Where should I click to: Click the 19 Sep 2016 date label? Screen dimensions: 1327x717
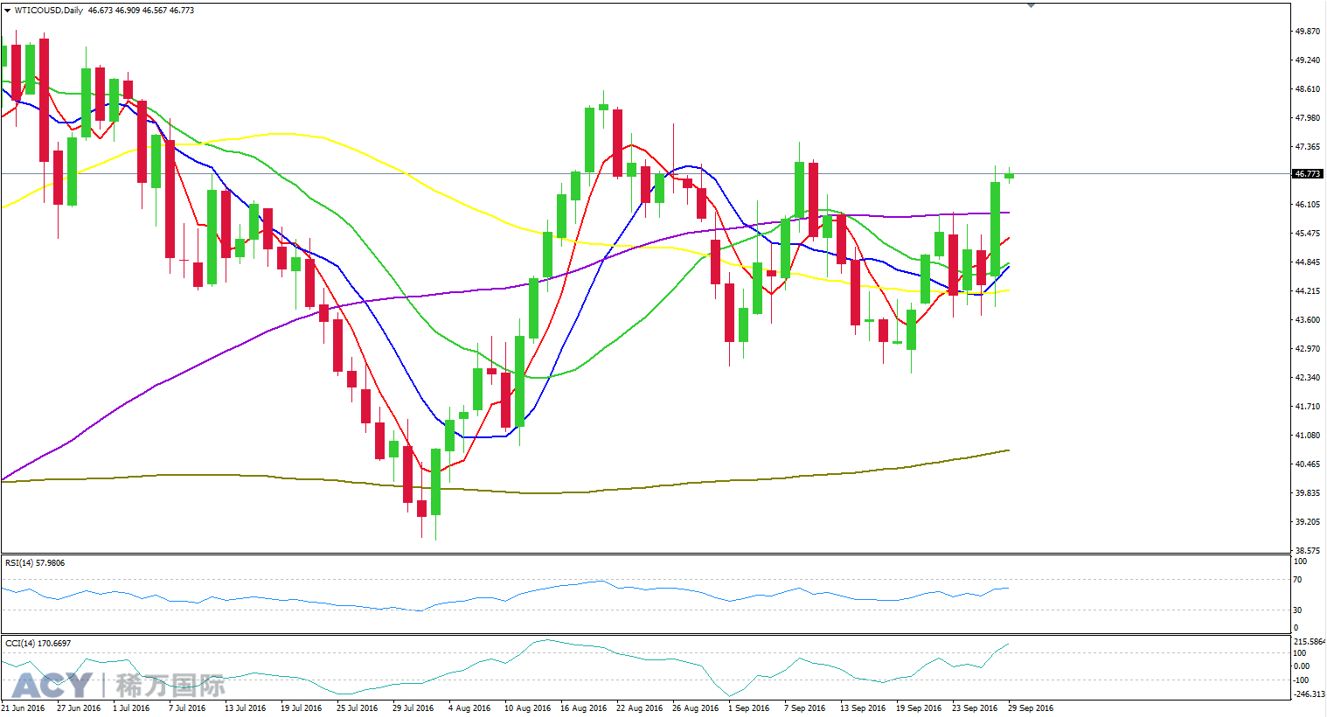click(x=919, y=708)
